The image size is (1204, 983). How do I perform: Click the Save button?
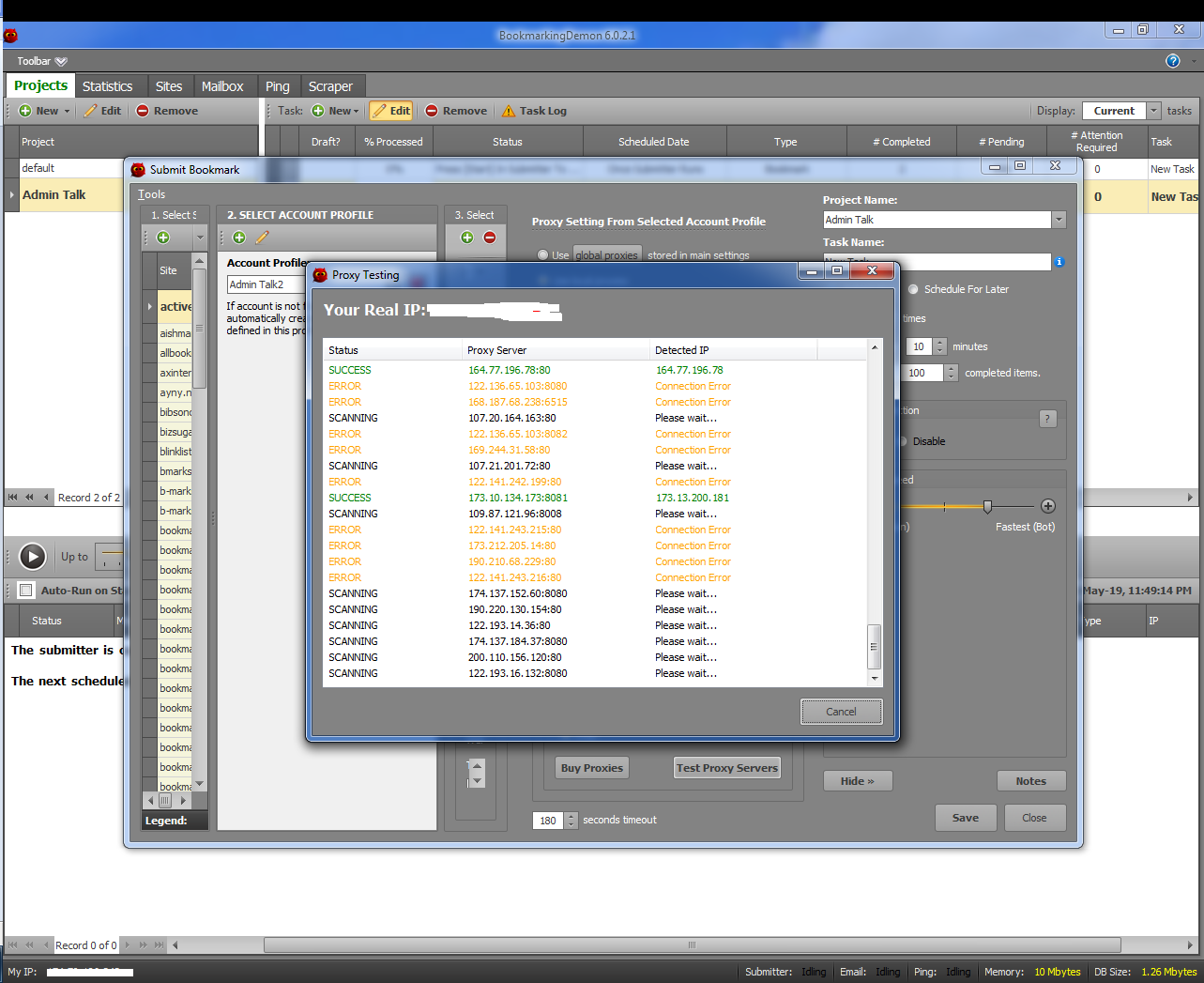click(x=966, y=818)
